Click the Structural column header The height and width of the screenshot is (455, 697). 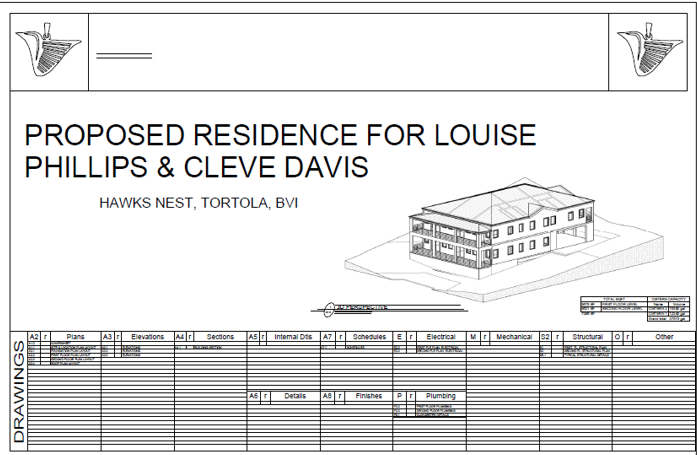[586, 337]
